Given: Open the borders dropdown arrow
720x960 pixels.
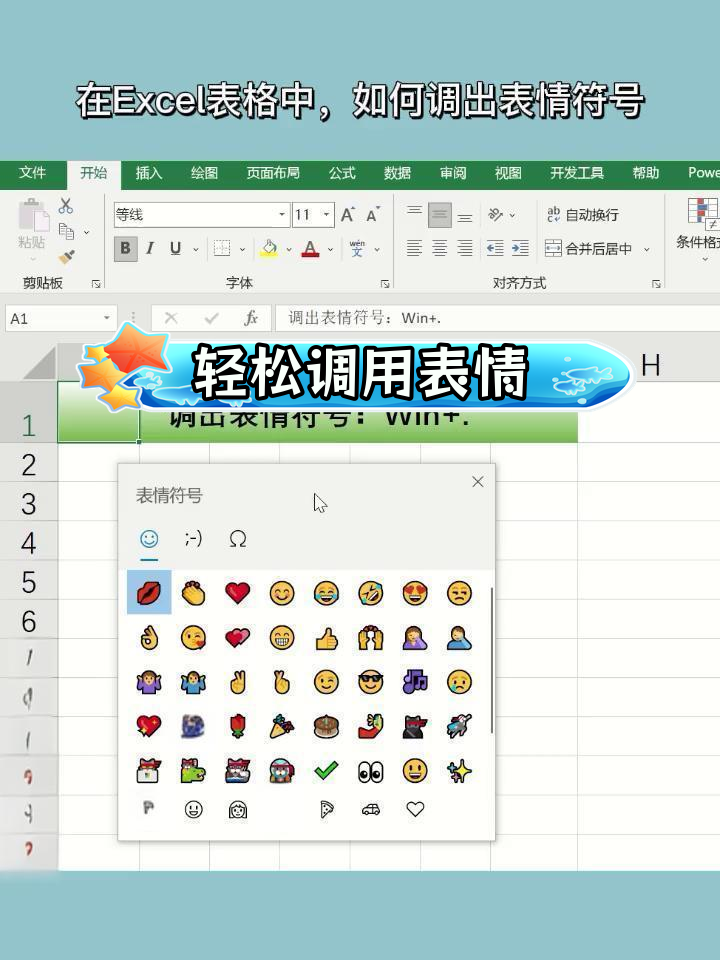Looking at the screenshot, I should click(x=242, y=249).
